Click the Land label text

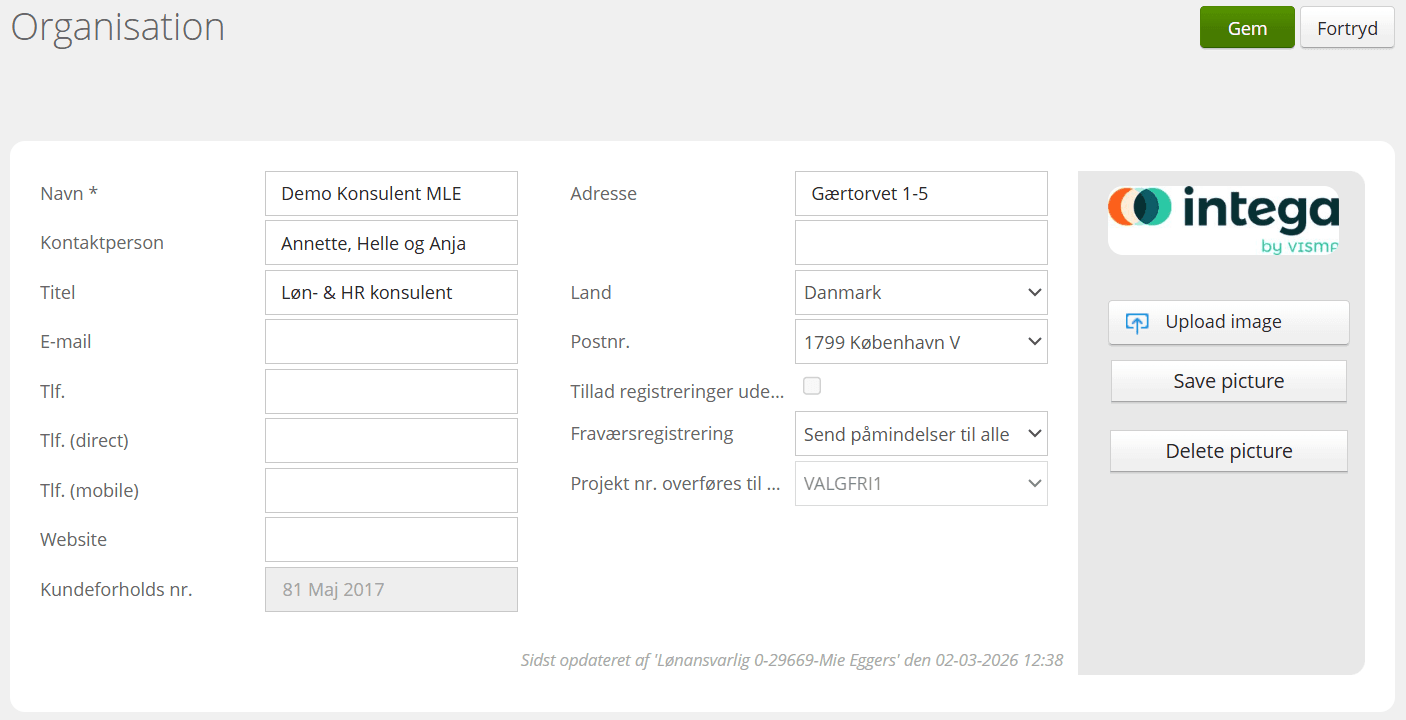[591, 293]
